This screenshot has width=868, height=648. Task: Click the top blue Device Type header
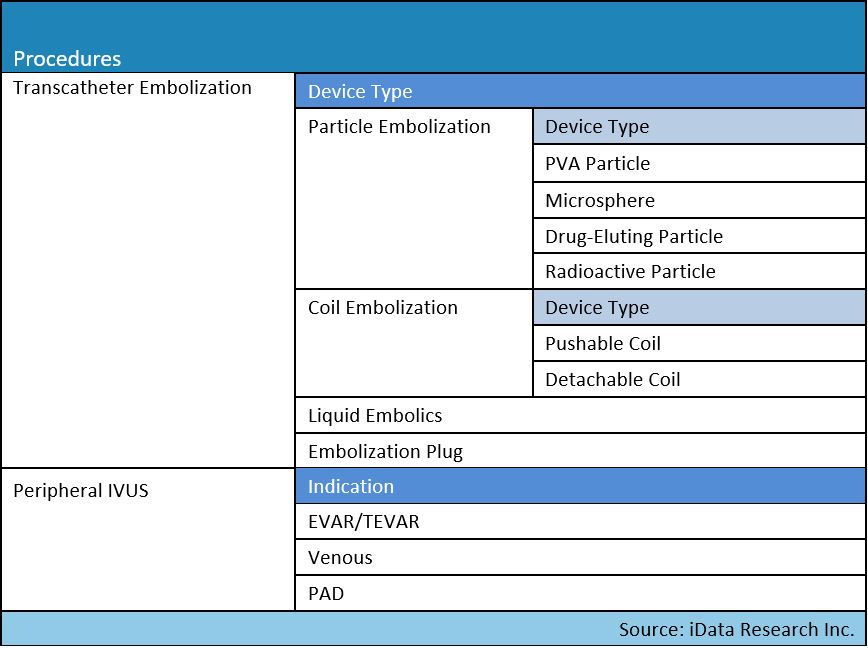click(x=580, y=91)
